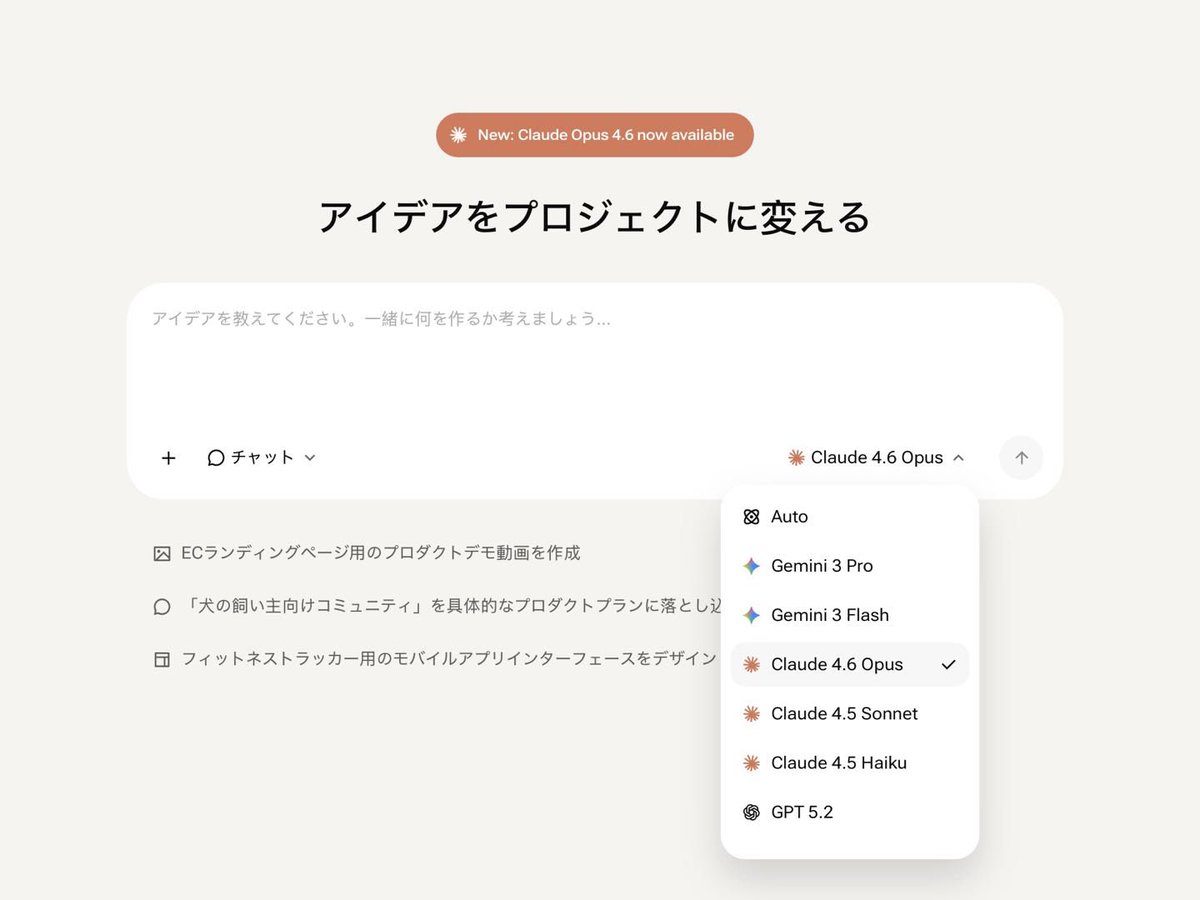Click the plus icon to add an attachment
This screenshot has height=900, width=1200.
168,457
